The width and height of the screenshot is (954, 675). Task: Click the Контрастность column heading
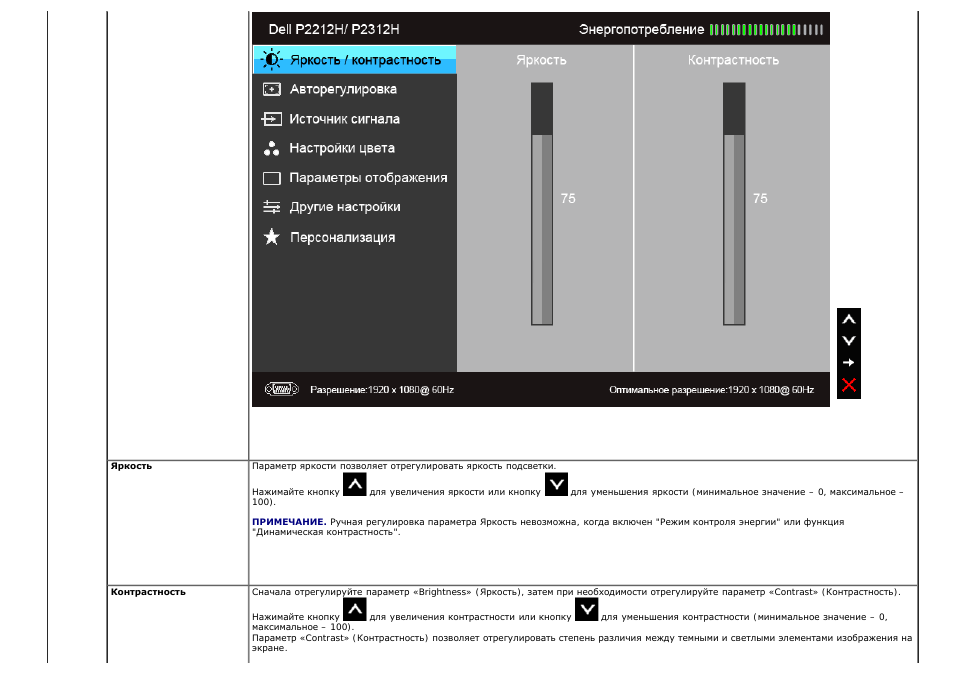pyautogui.click(x=733, y=60)
